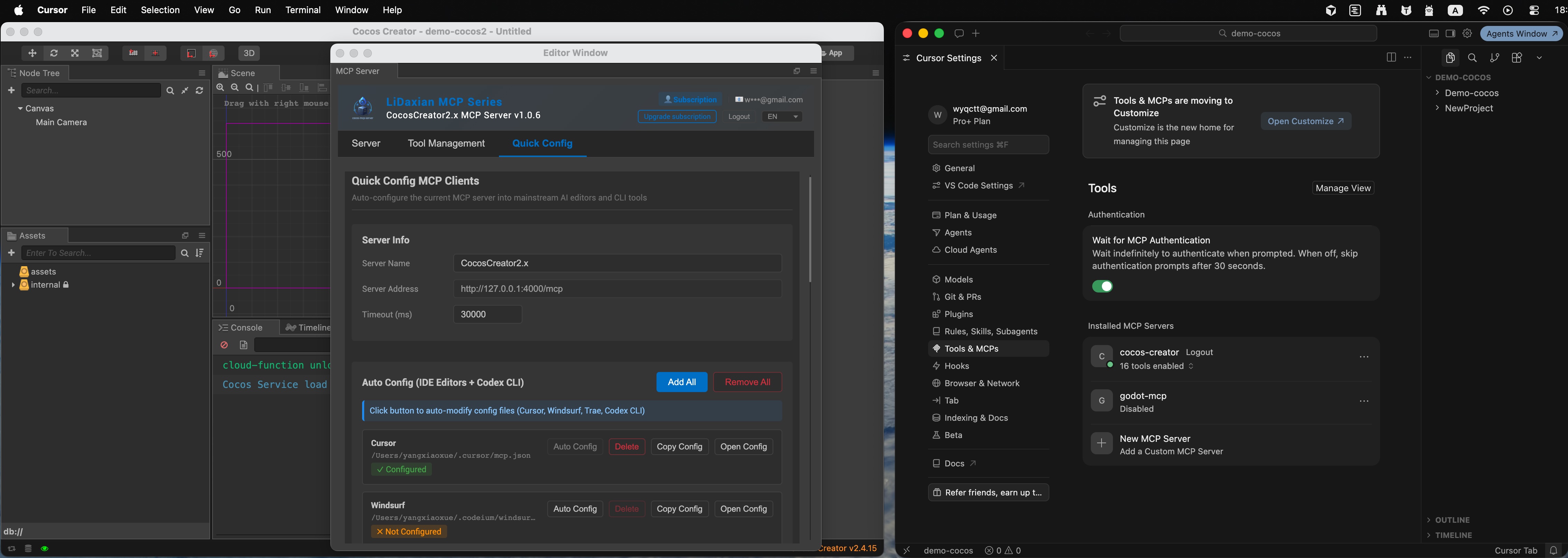Open the EN language dropdown
This screenshot has width=1568, height=558.
point(782,117)
